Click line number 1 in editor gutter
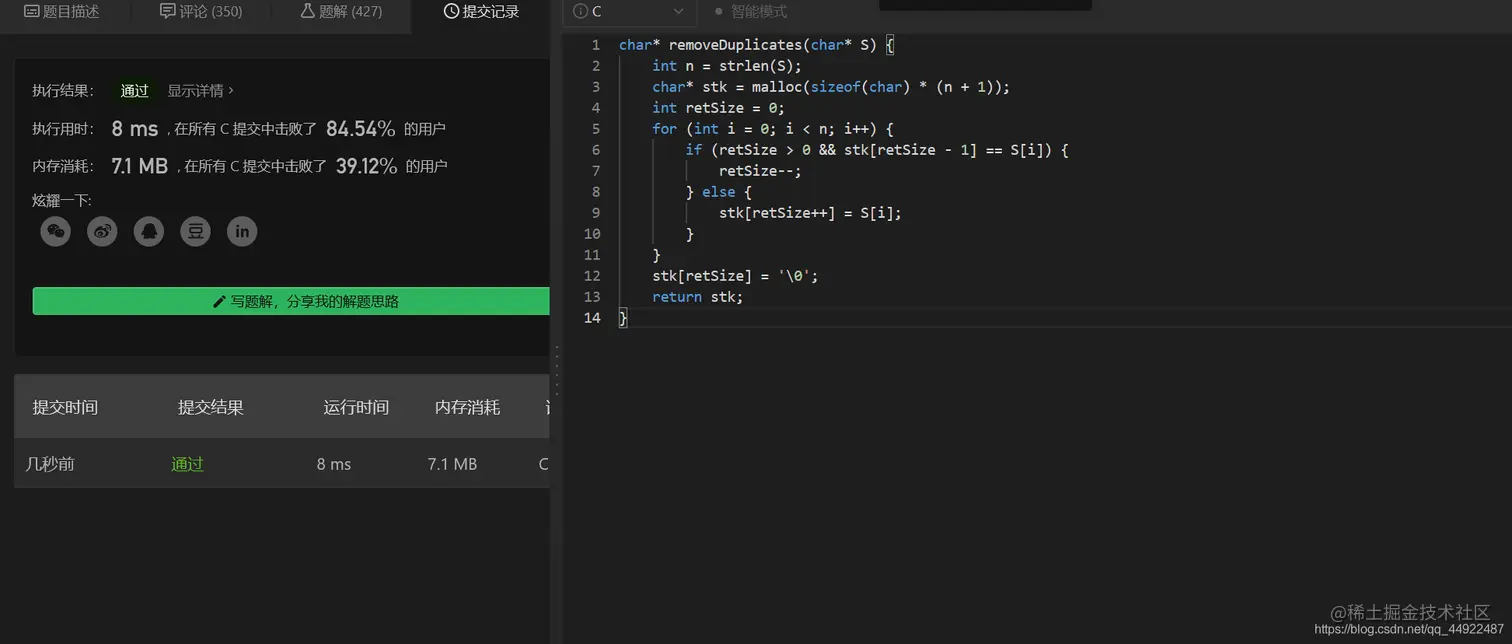Image resolution: width=1512 pixels, height=644 pixels. point(596,45)
